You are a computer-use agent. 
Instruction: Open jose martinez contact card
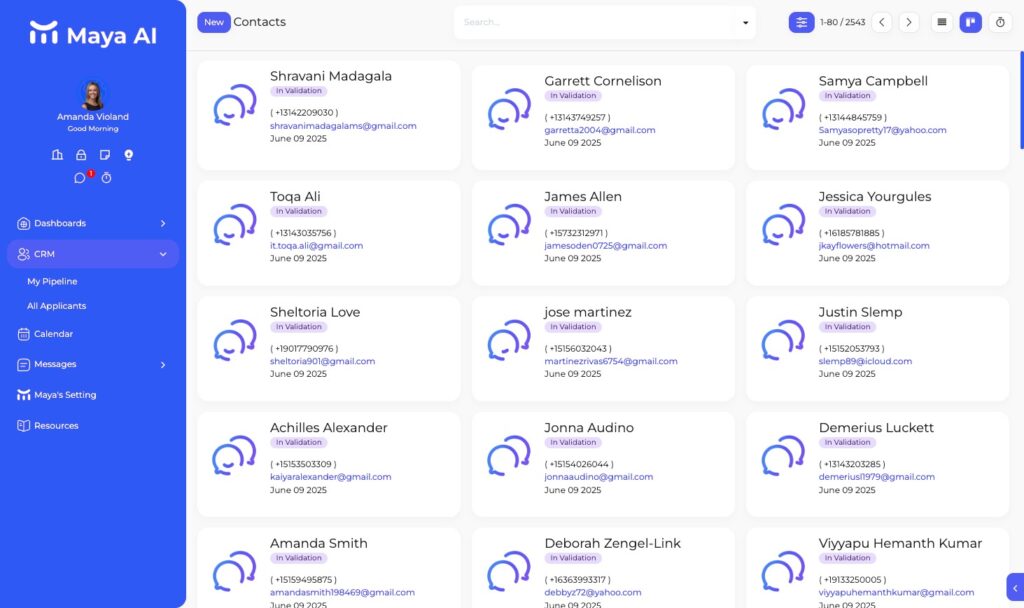(x=603, y=349)
